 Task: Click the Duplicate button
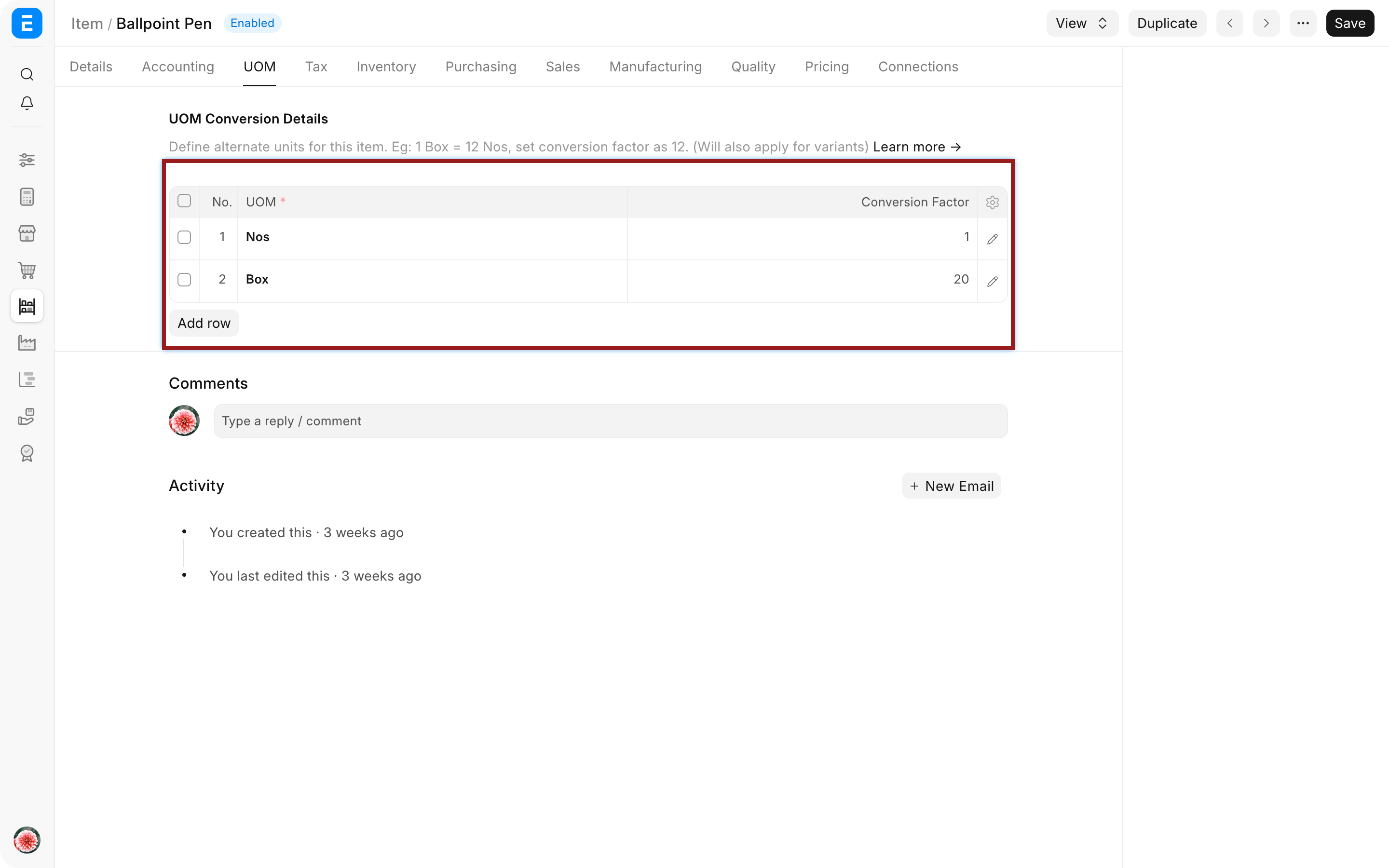pos(1167,23)
